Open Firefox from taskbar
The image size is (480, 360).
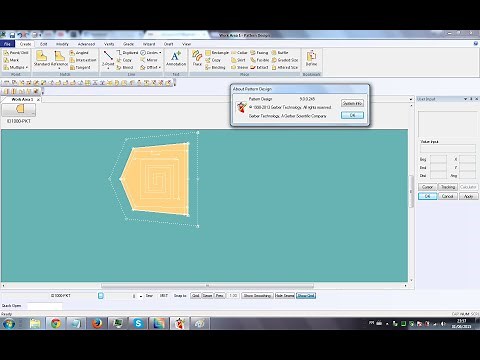tap(97, 323)
